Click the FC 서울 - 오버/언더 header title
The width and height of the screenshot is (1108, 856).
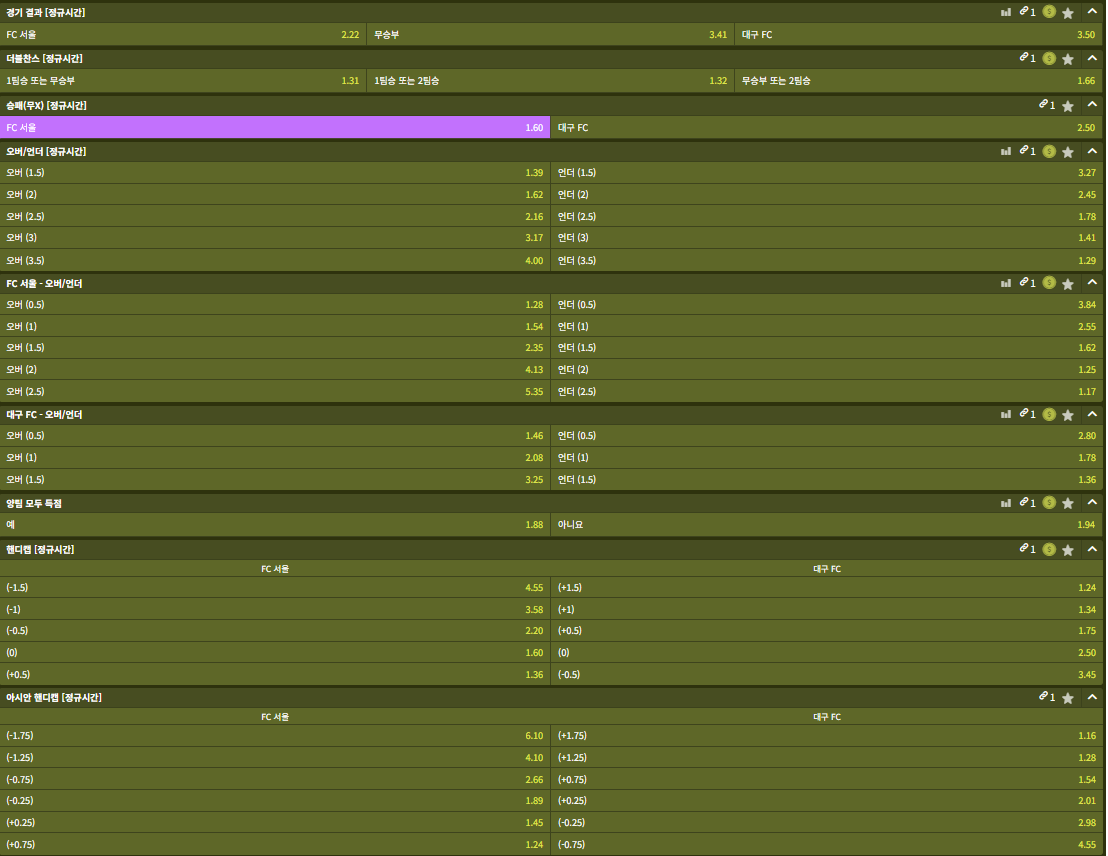pyautogui.click(x=44, y=284)
